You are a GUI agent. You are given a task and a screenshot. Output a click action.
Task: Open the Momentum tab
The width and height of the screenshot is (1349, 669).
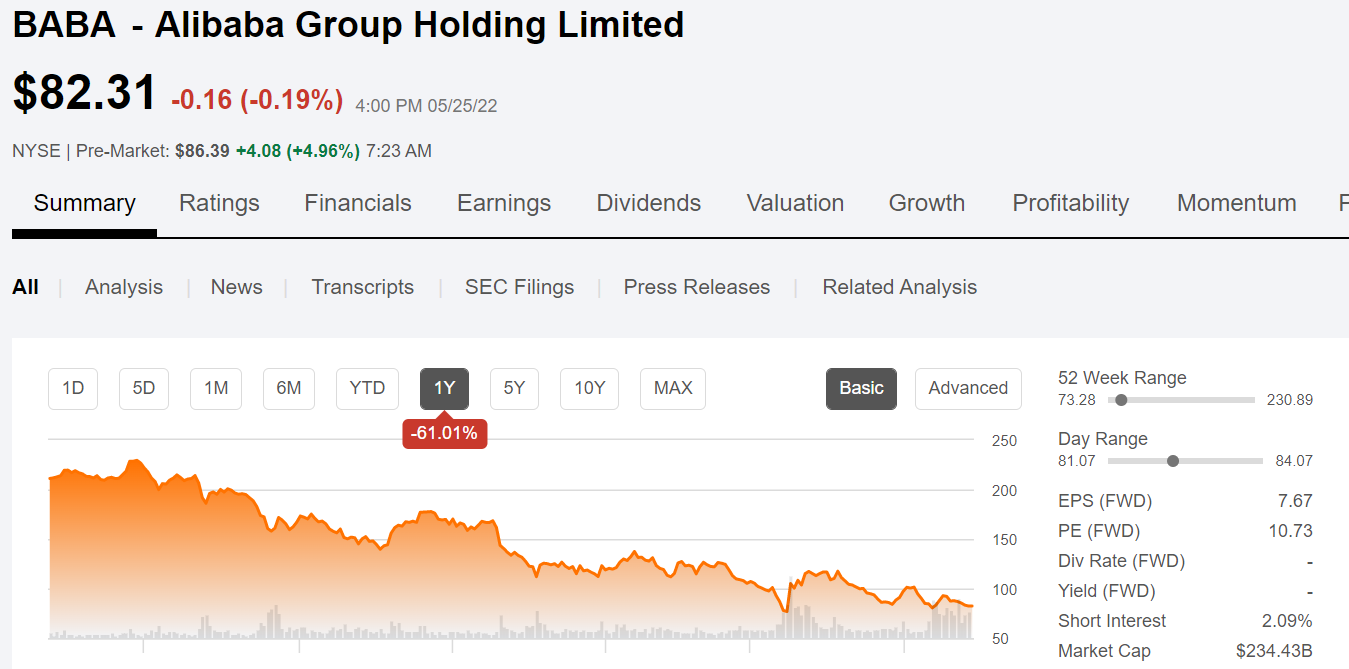pyautogui.click(x=1236, y=203)
